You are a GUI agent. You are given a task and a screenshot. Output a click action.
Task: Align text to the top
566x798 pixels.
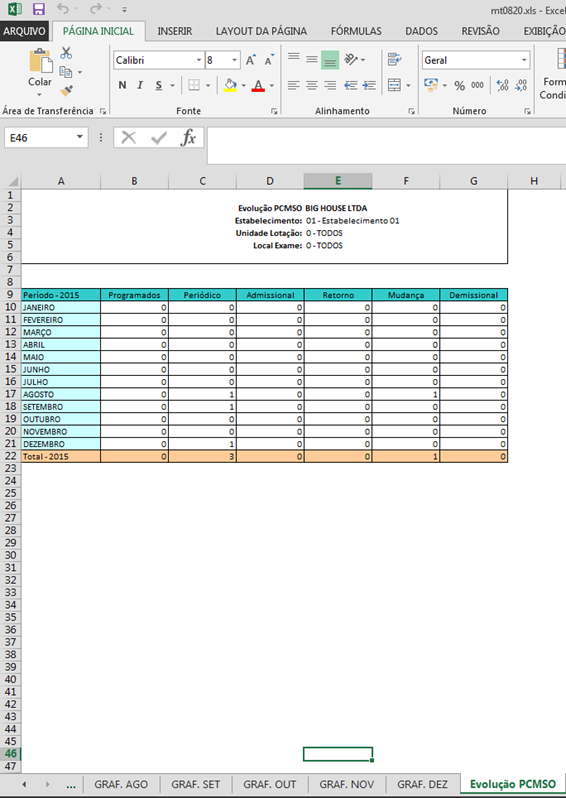294,59
